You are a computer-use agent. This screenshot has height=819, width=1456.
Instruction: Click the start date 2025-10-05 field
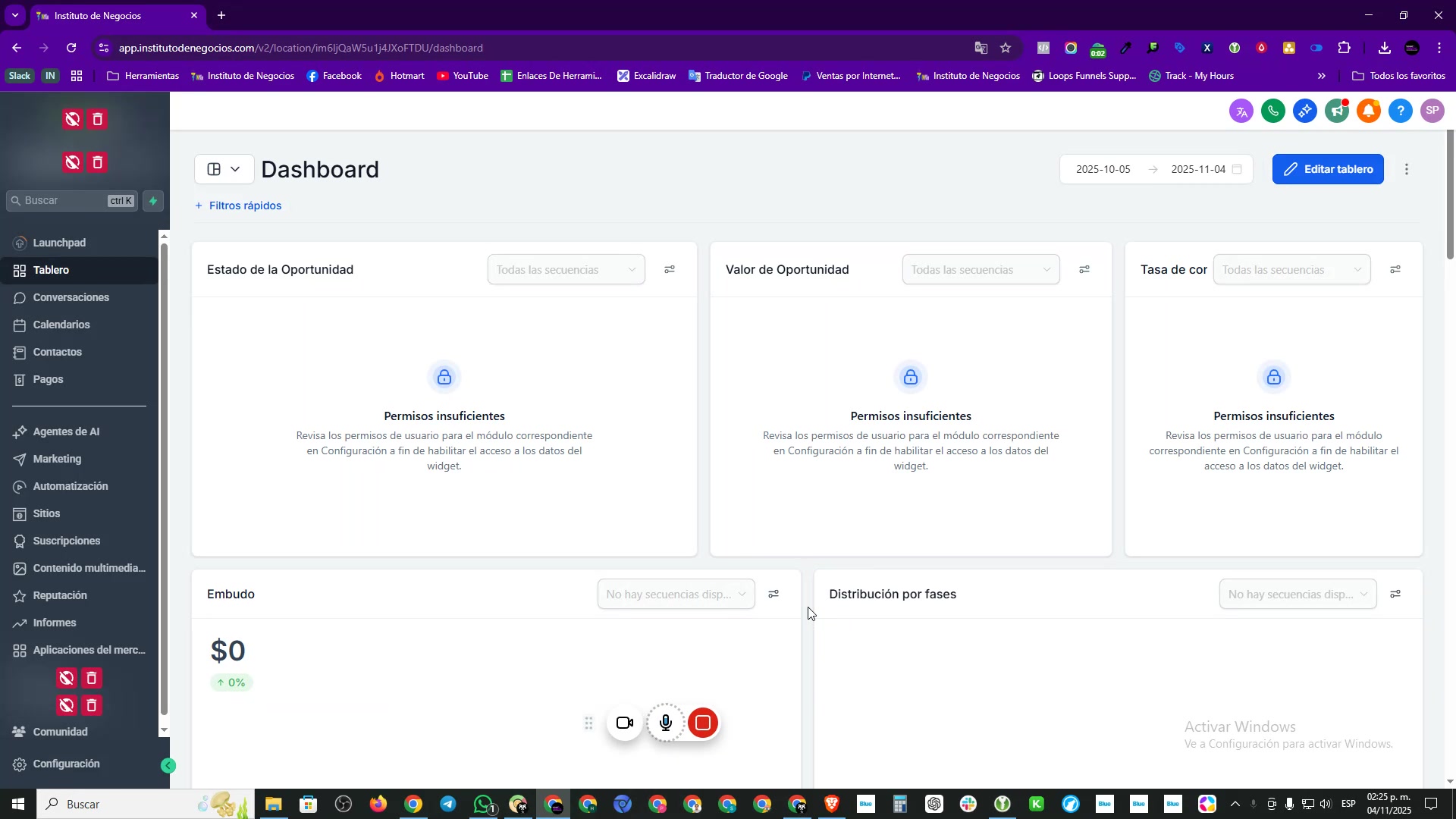pos(1103,169)
